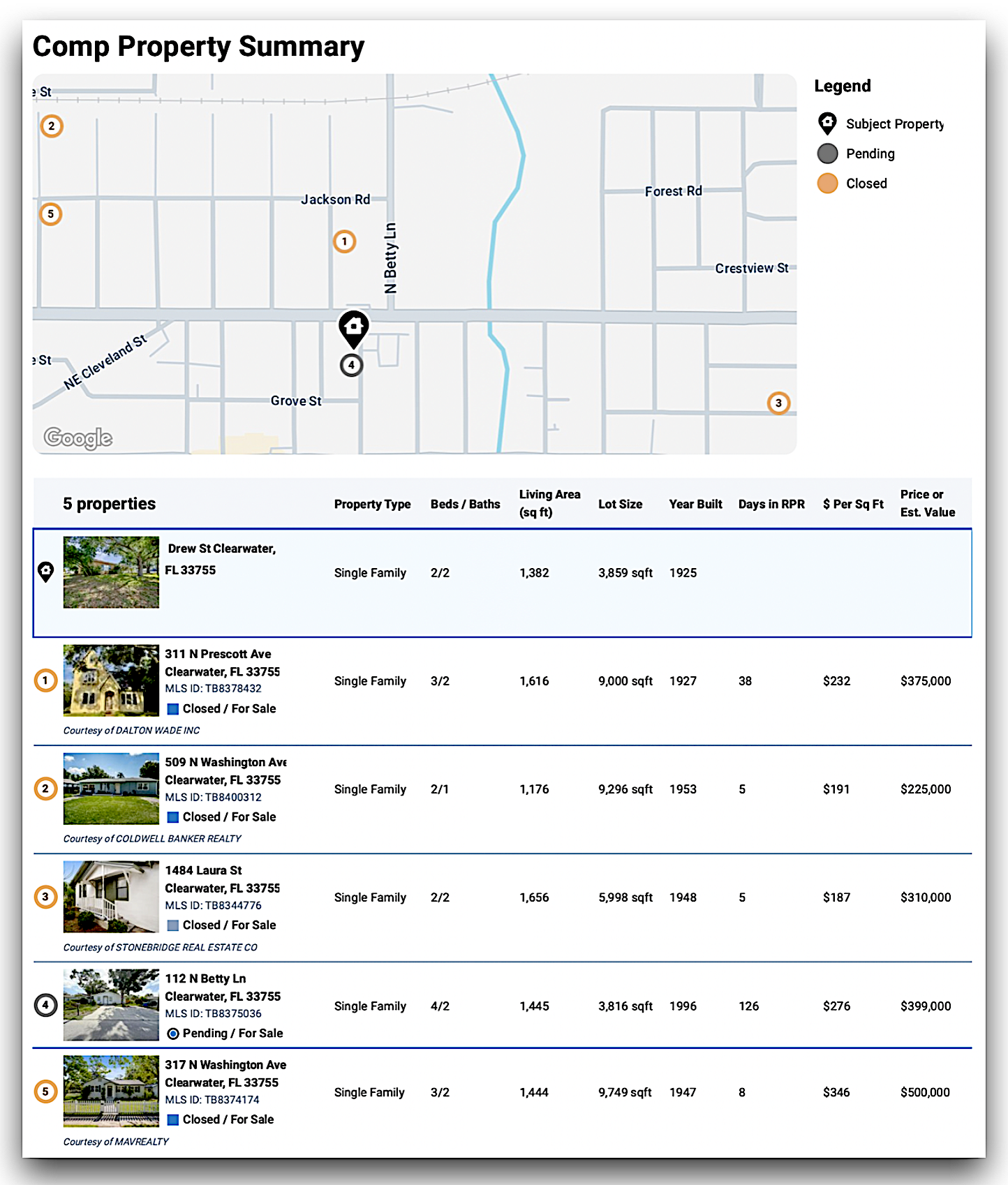
Task: Click the 311 N Prescott Ave address
Action: [x=222, y=663]
